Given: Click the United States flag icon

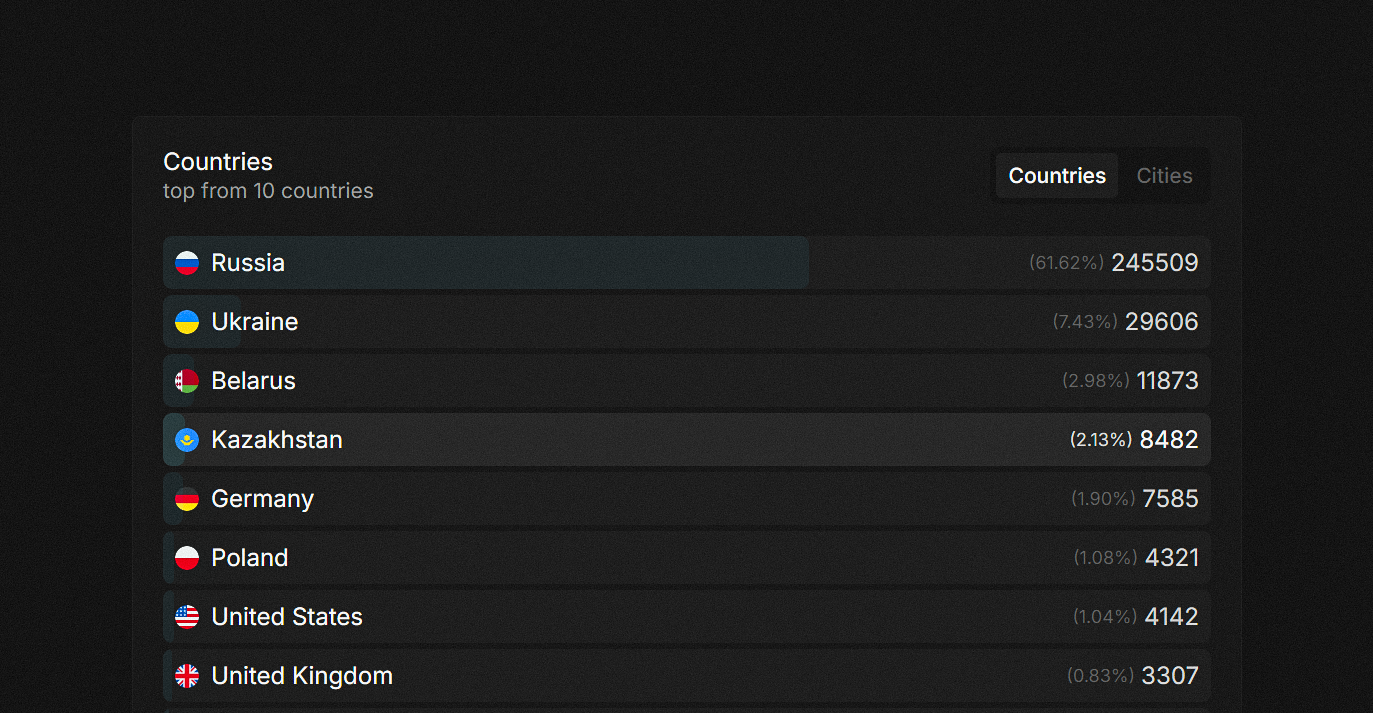Looking at the screenshot, I should click(187, 617).
